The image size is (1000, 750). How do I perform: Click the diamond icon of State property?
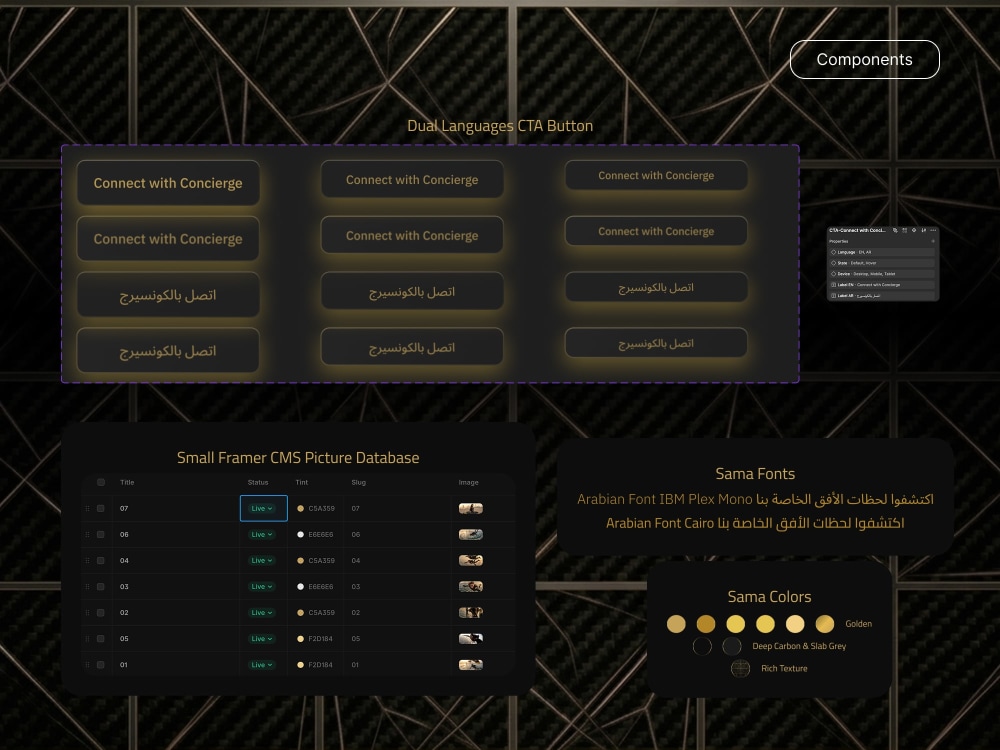click(834, 263)
